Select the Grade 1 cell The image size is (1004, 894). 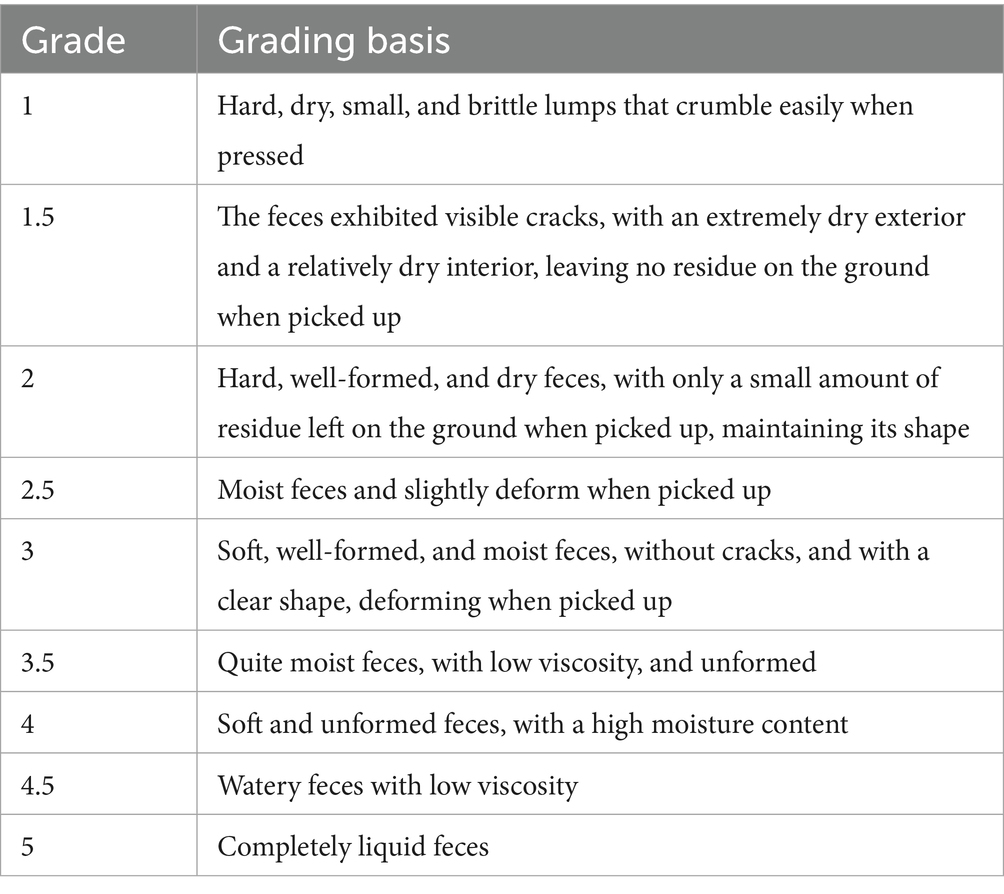25,106
